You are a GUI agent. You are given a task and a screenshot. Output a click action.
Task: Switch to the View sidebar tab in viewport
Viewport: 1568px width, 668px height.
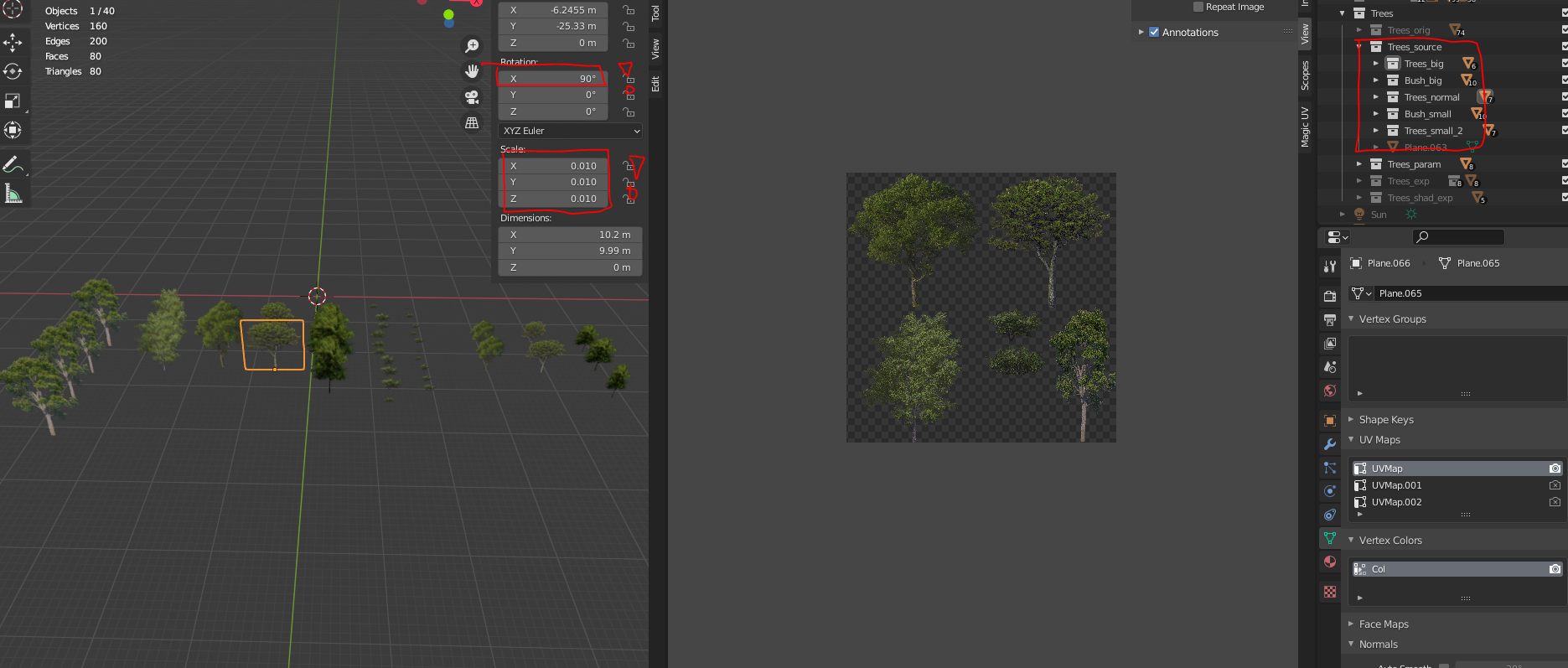point(655,49)
